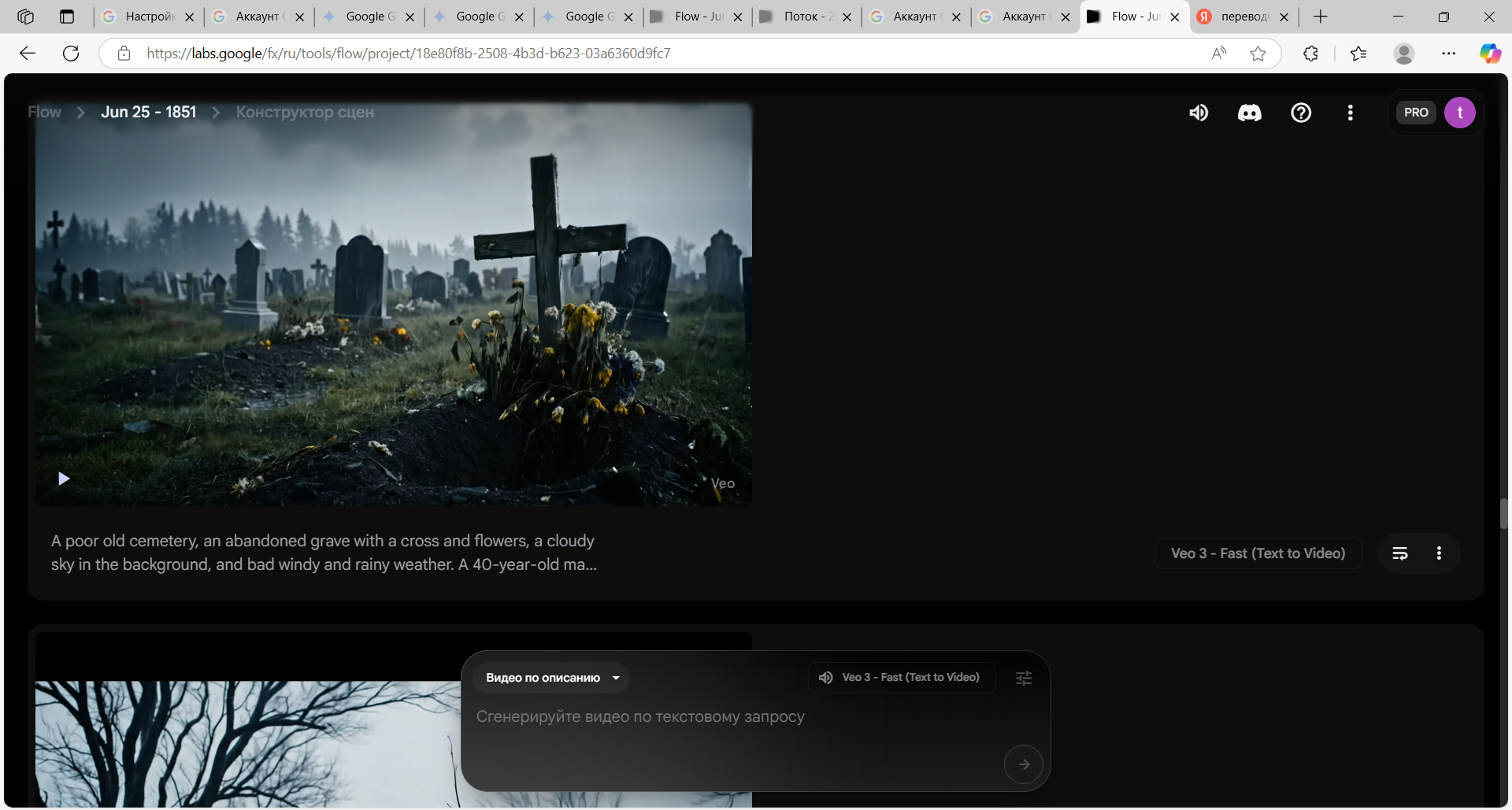Open prompt settings sliders icon

(1024, 678)
